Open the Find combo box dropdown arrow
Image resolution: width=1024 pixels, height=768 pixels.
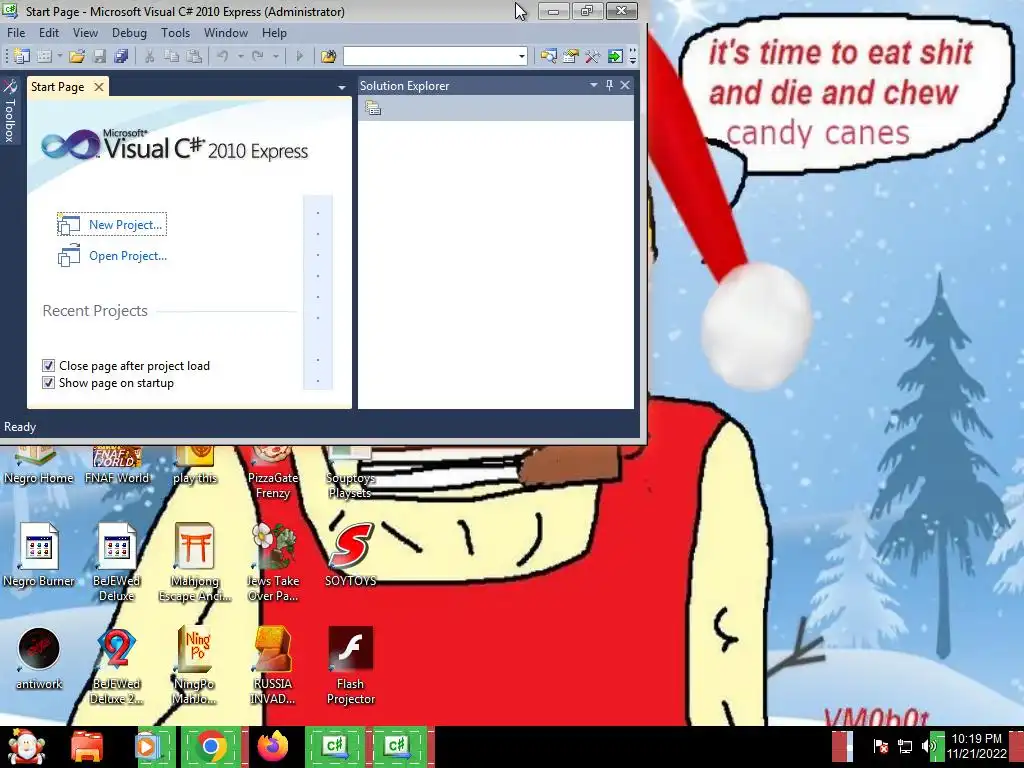tap(522, 57)
